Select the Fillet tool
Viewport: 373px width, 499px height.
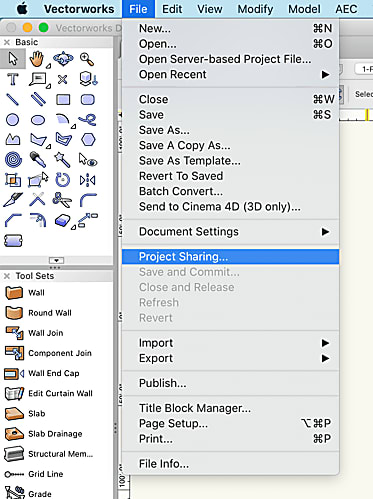point(88,200)
